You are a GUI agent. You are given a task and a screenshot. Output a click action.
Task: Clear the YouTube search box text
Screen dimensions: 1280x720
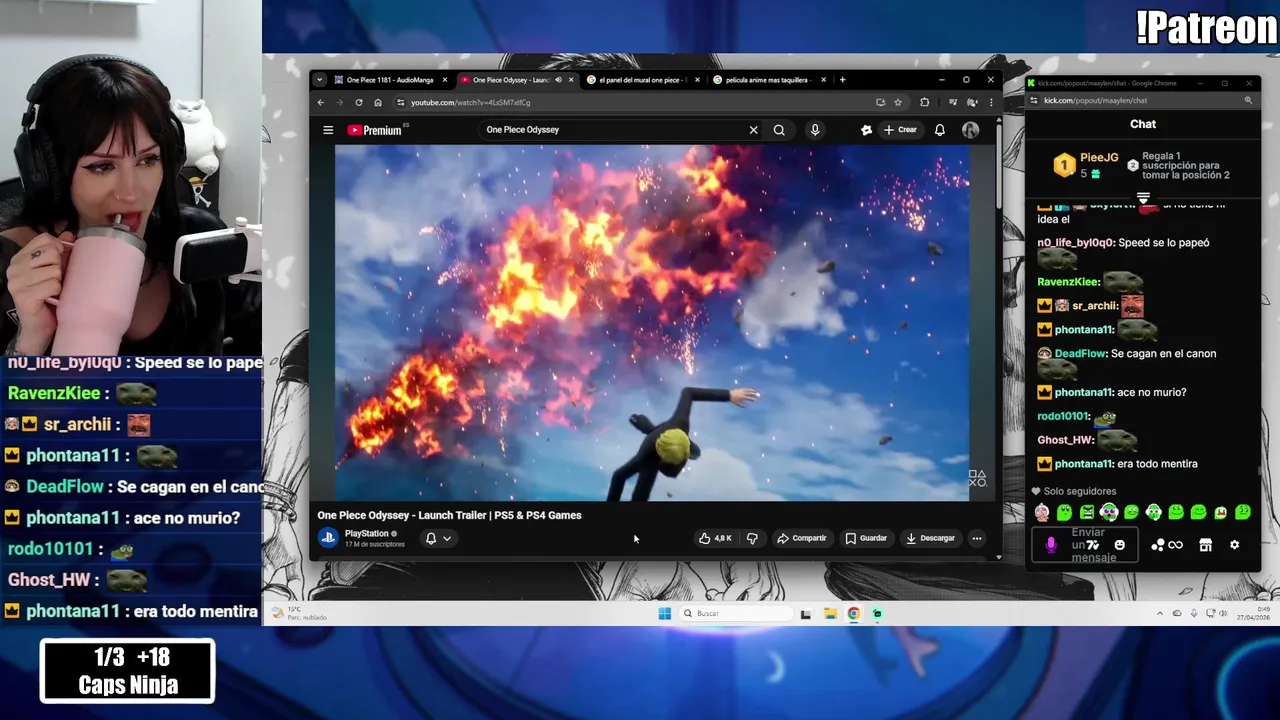tap(754, 130)
